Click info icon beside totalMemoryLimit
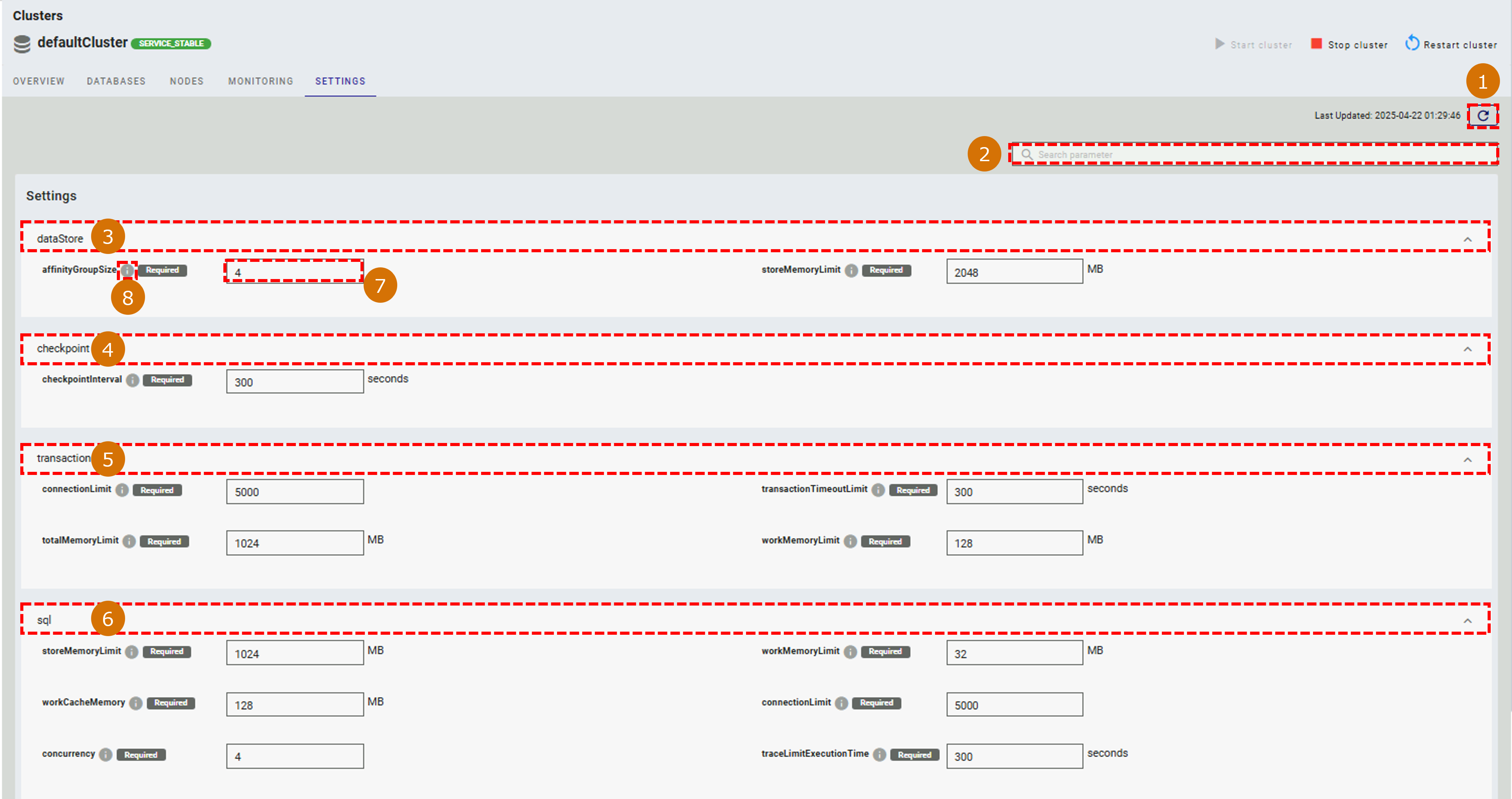The width and height of the screenshot is (1512, 799). coord(129,541)
